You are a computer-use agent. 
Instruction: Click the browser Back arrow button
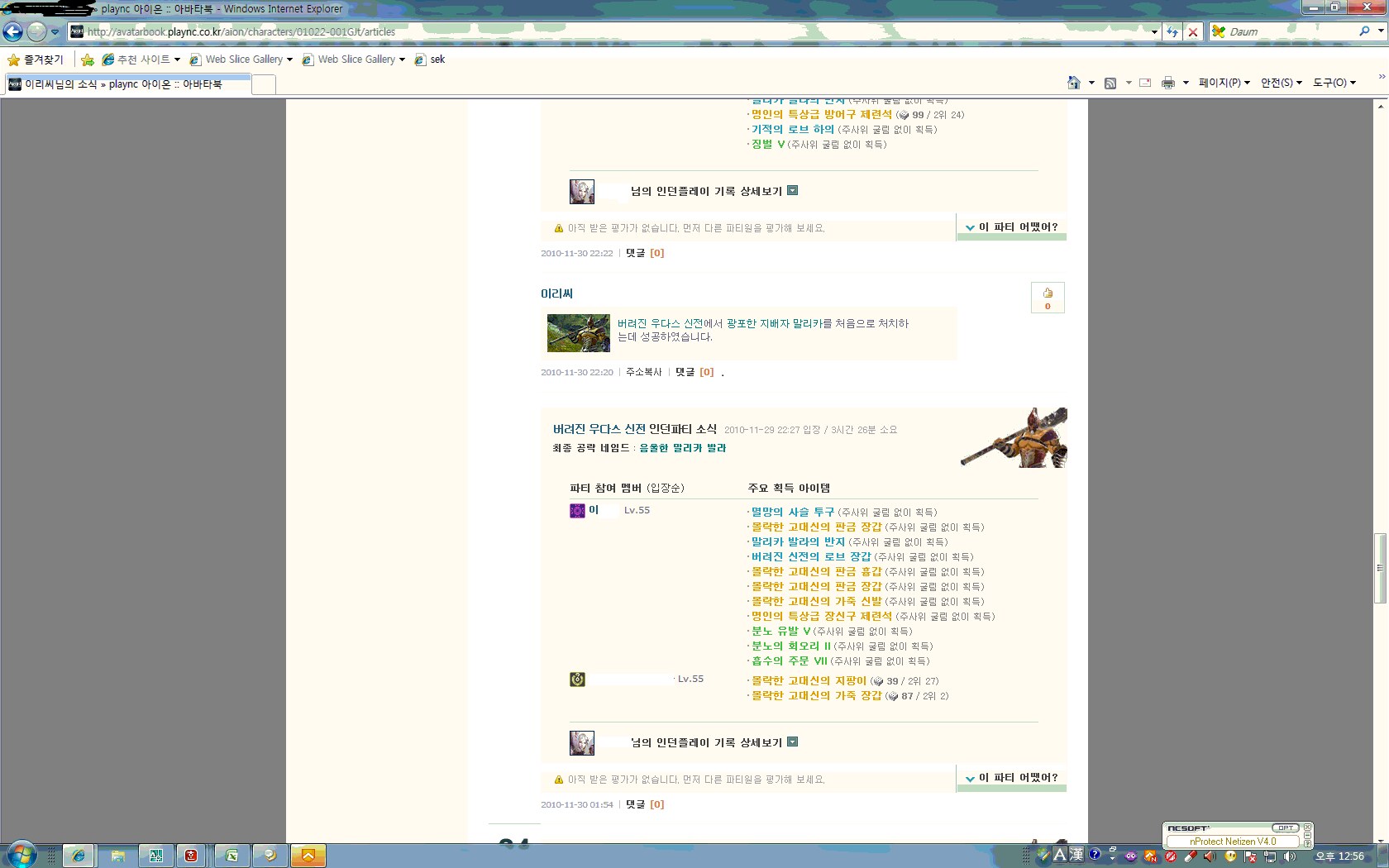13,32
